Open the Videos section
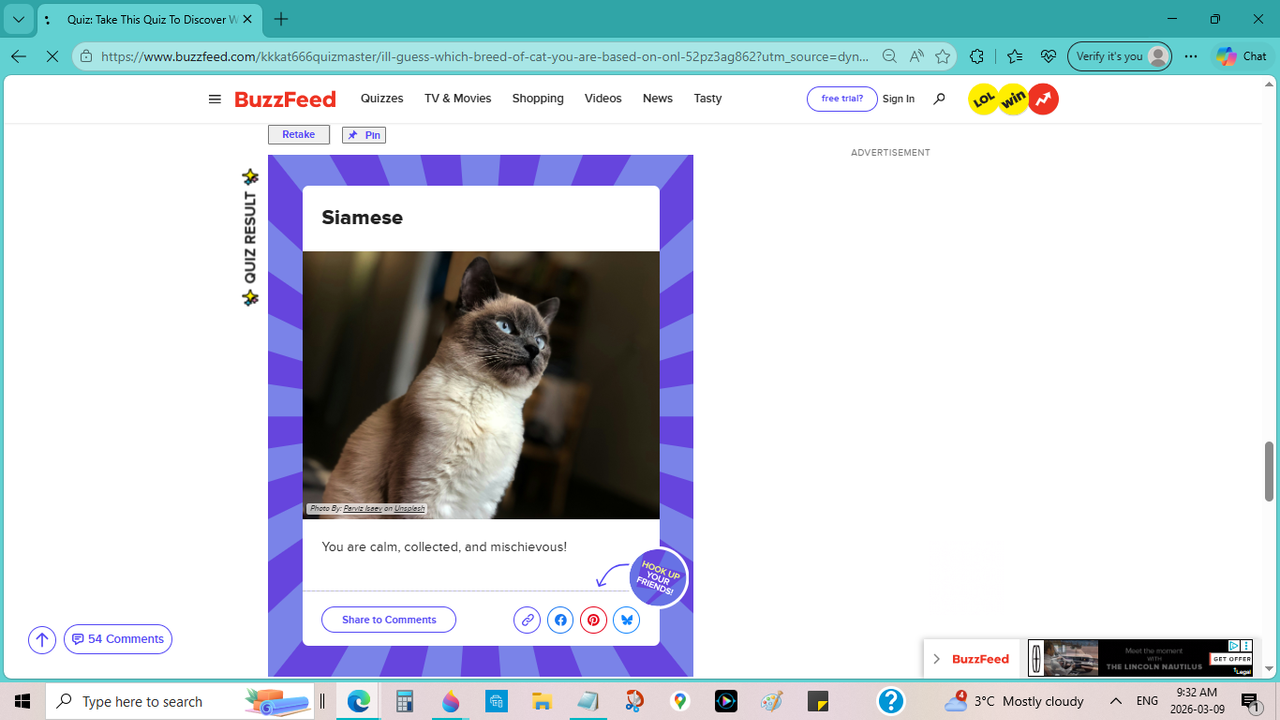 603,98
